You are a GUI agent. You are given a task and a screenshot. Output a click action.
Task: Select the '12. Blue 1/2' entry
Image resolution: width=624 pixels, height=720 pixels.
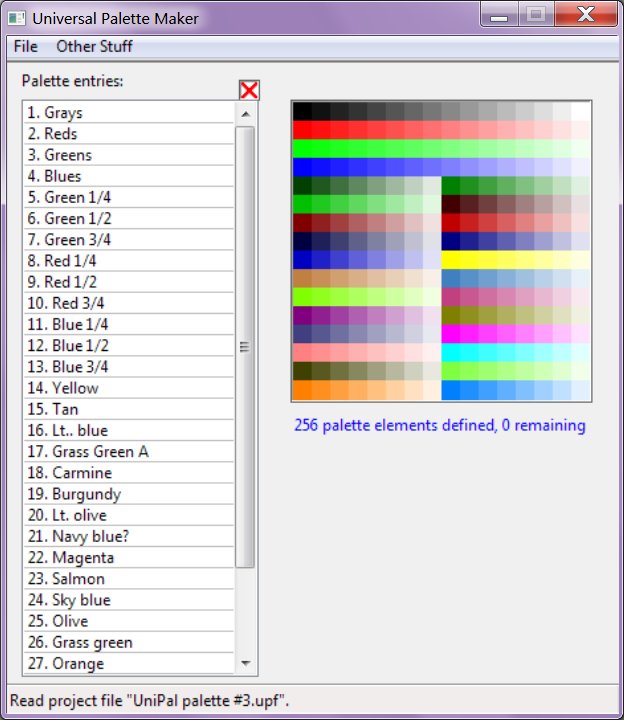click(129, 345)
